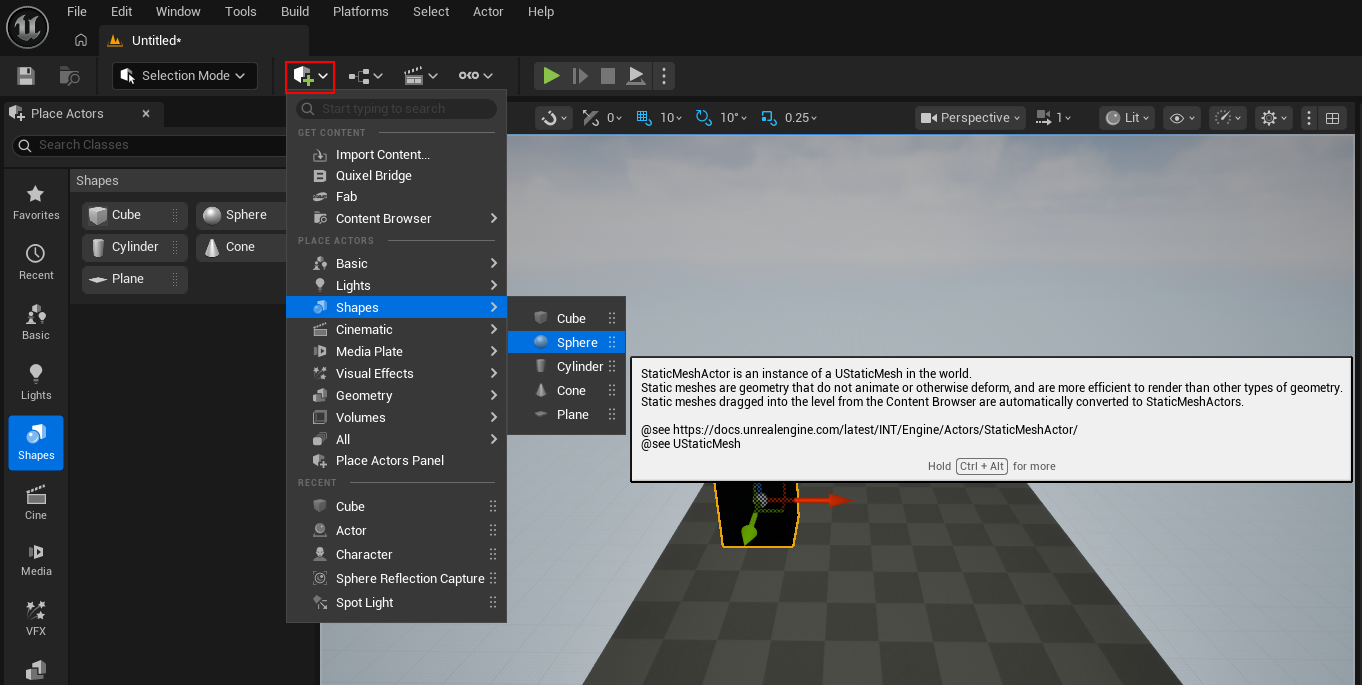Expand the Cinematic submenu

[x=396, y=330]
